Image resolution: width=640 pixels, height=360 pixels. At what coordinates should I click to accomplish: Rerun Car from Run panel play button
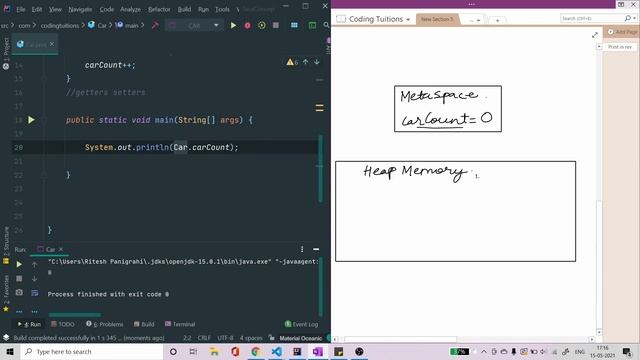click(19, 264)
